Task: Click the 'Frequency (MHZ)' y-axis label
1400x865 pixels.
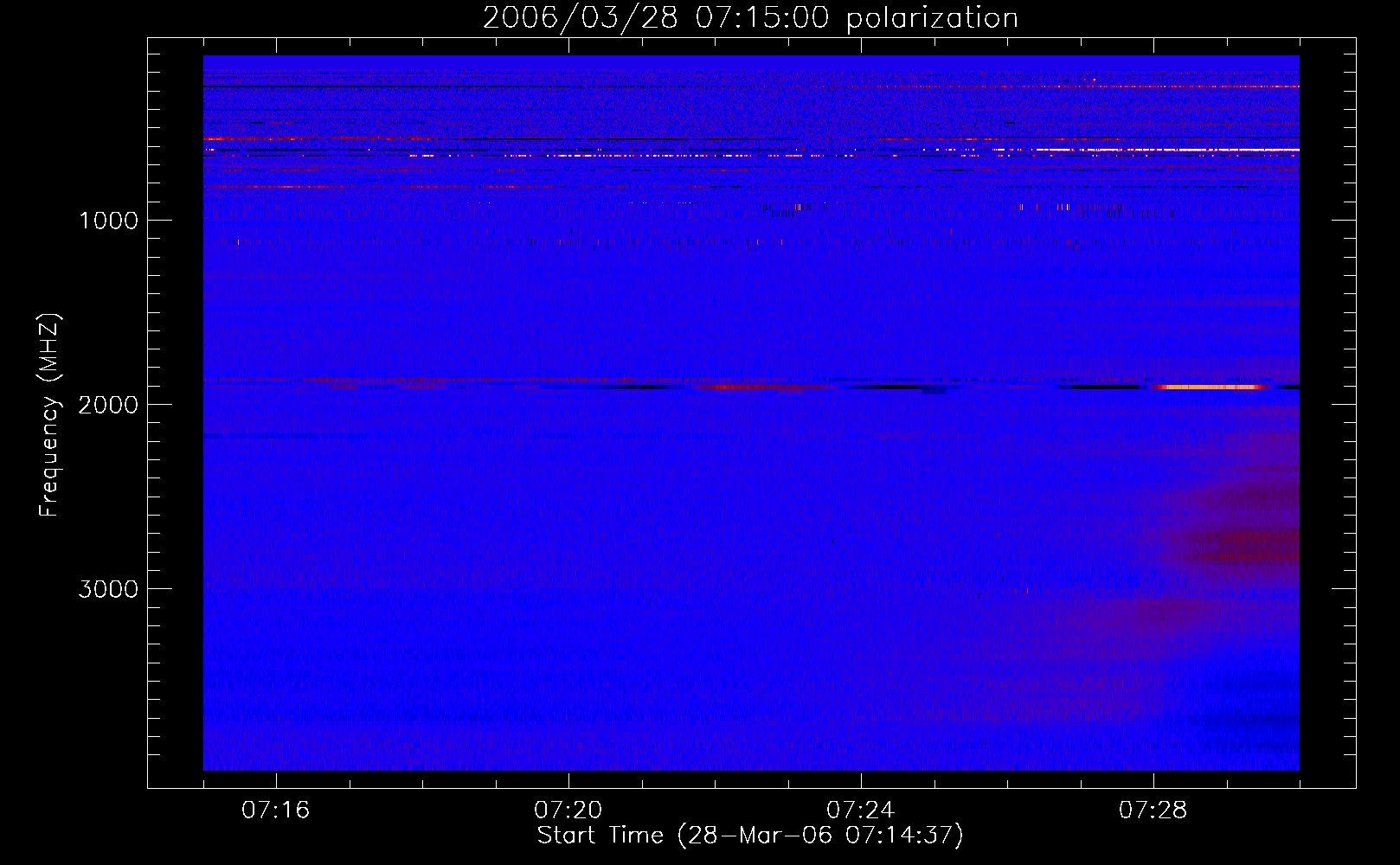Action: 49,415
